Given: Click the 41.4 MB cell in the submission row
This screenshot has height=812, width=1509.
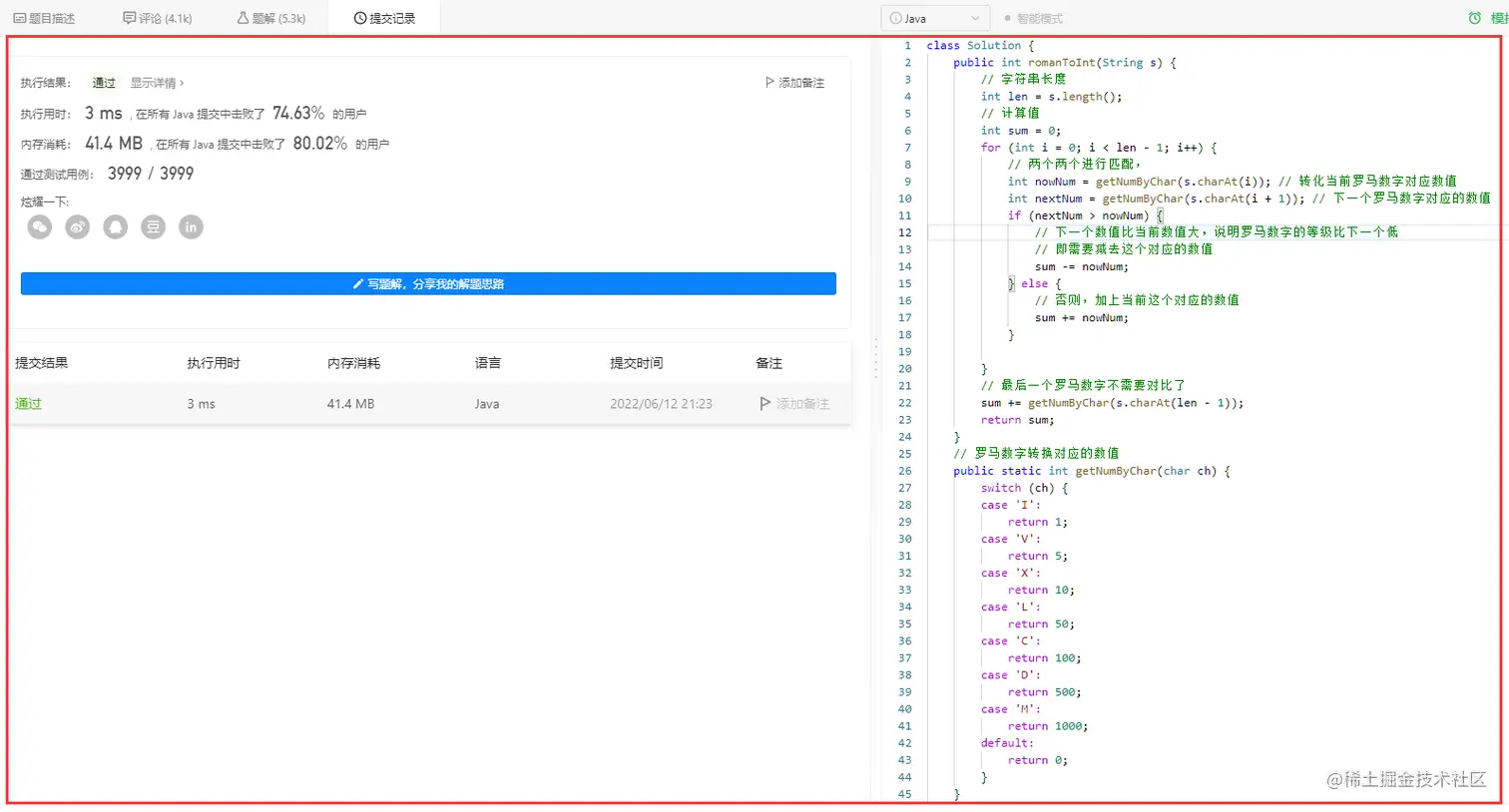Looking at the screenshot, I should pos(351,404).
